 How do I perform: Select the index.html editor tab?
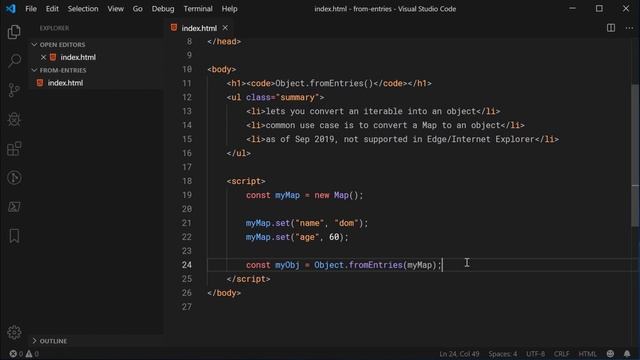point(199,28)
